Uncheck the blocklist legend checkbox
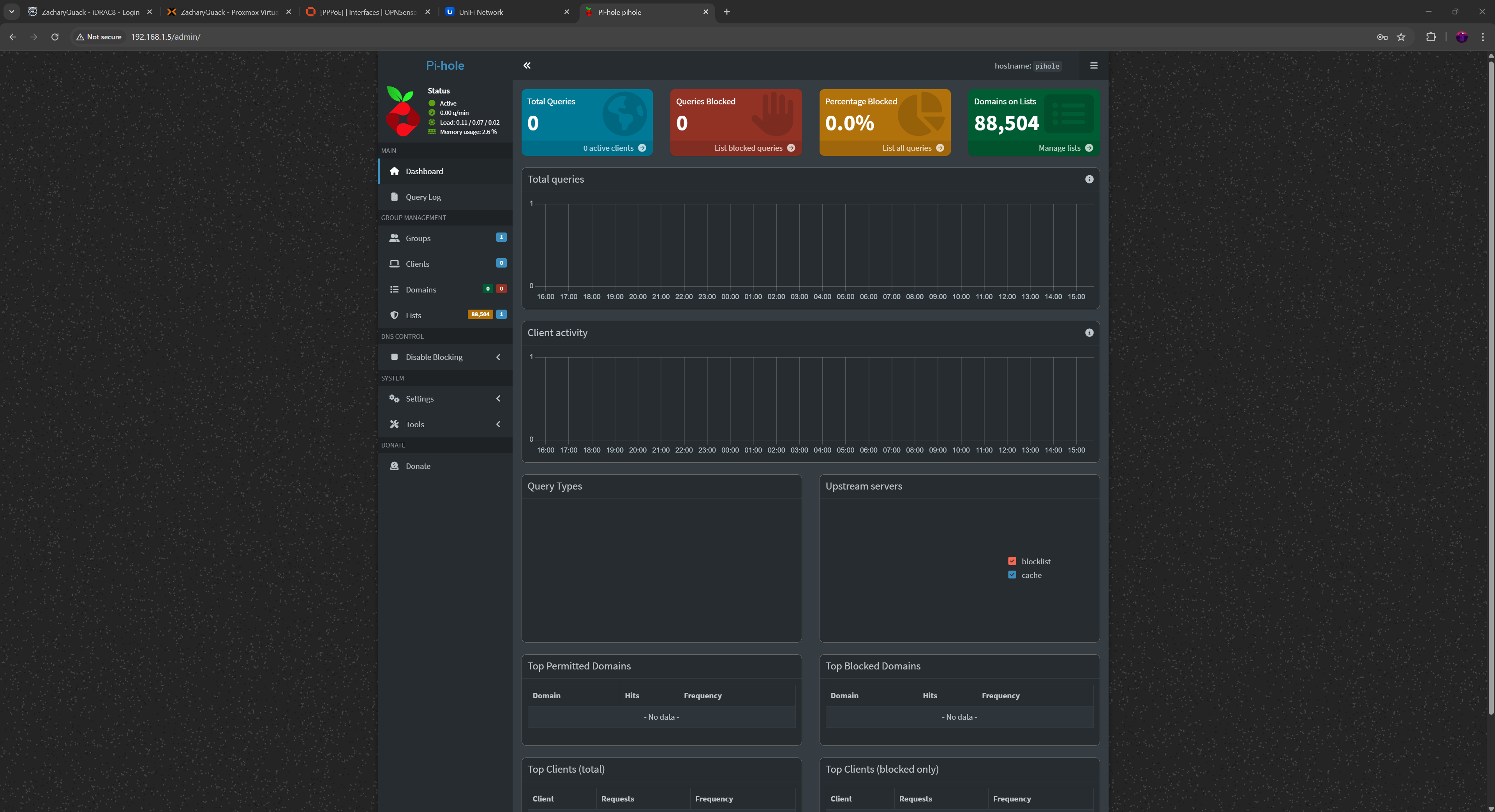Viewport: 1495px width, 812px height. (x=1012, y=561)
